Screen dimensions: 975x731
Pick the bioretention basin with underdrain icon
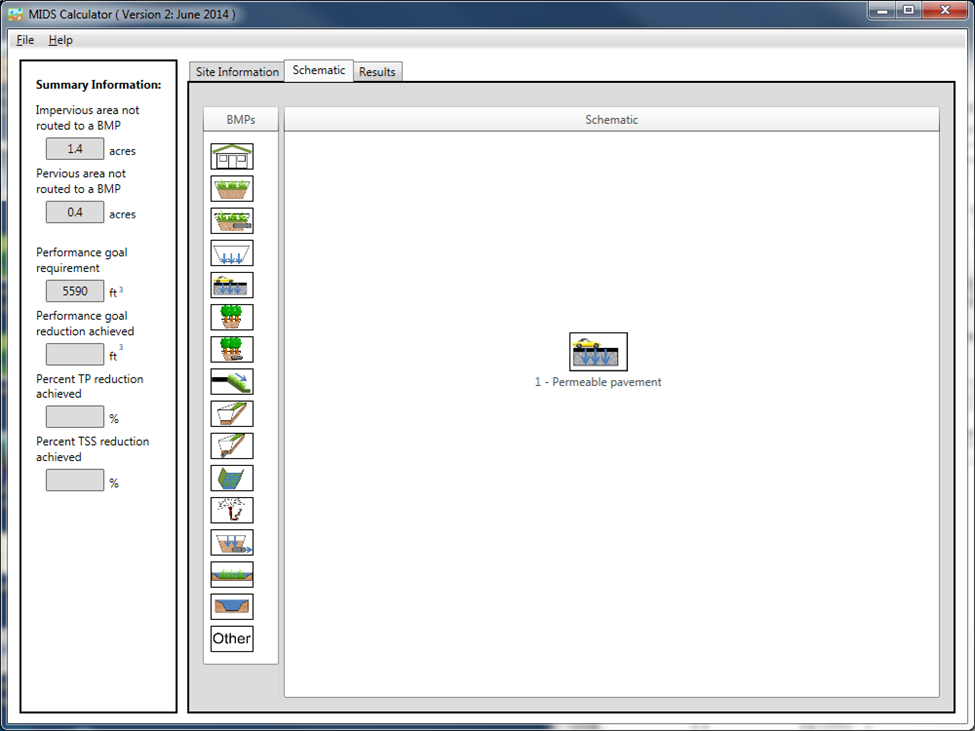coord(232,221)
